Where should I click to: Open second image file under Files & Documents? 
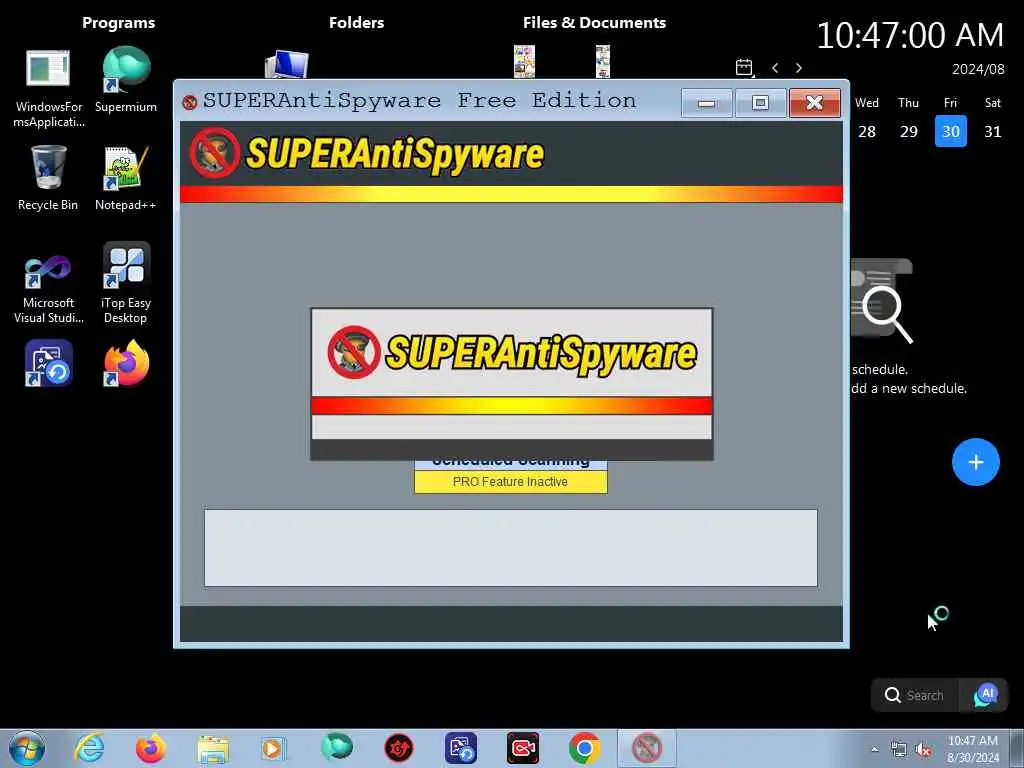point(603,61)
